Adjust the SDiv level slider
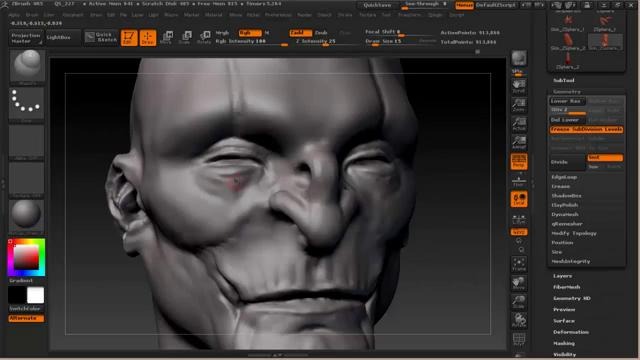The image size is (640, 360). [567, 110]
